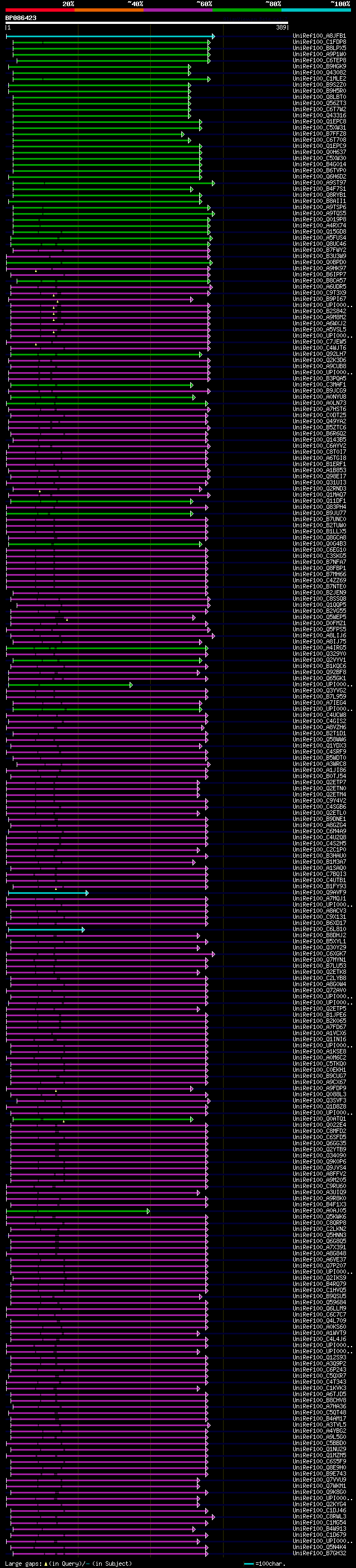Select subject label UniRef100_Q1EPC8
This screenshot has width=356, height=1568.
(319, 121)
